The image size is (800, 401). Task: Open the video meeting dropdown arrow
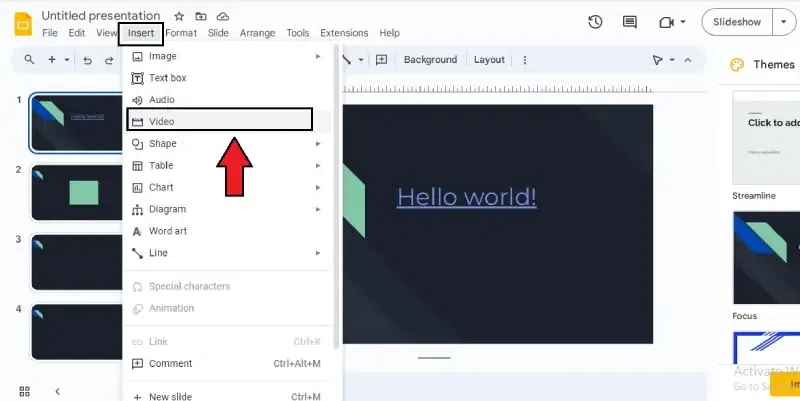[x=683, y=22]
